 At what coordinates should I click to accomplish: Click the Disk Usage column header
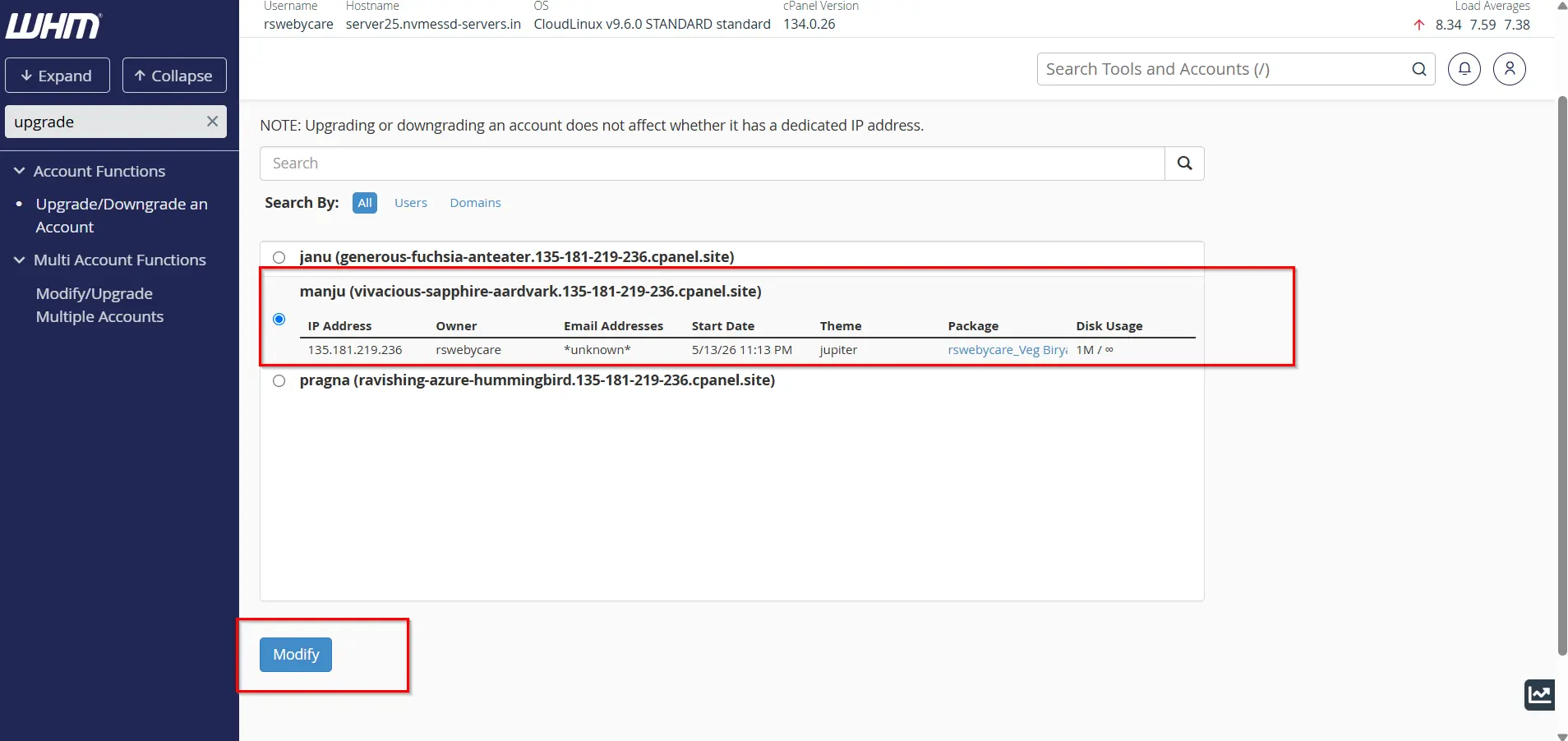pyautogui.click(x=1109, y=326)
